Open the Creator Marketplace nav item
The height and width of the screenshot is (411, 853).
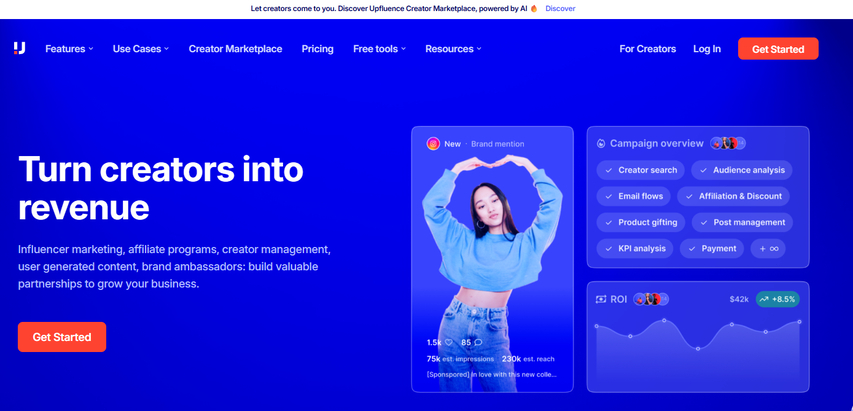click(x=236, y=49)
